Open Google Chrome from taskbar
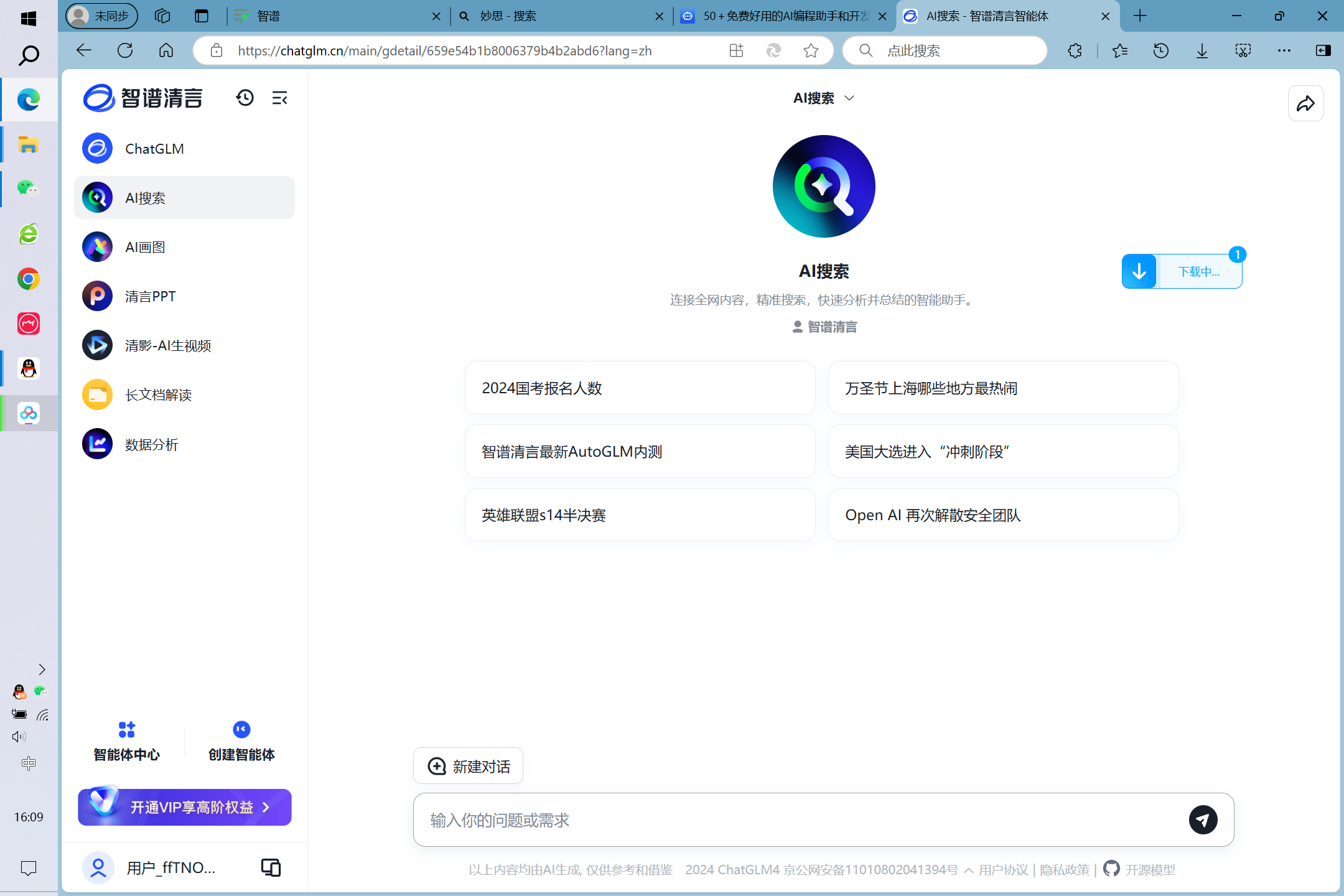 [29, 279]
